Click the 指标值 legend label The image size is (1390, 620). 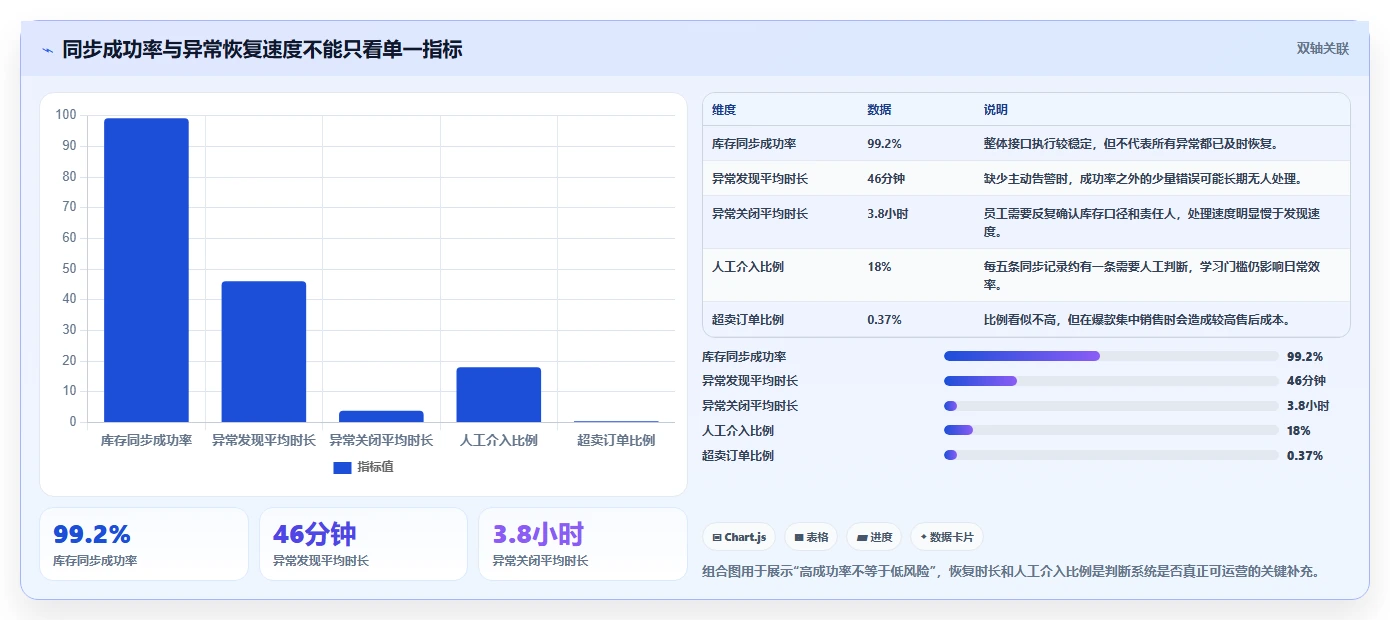[x=375, y=467]
